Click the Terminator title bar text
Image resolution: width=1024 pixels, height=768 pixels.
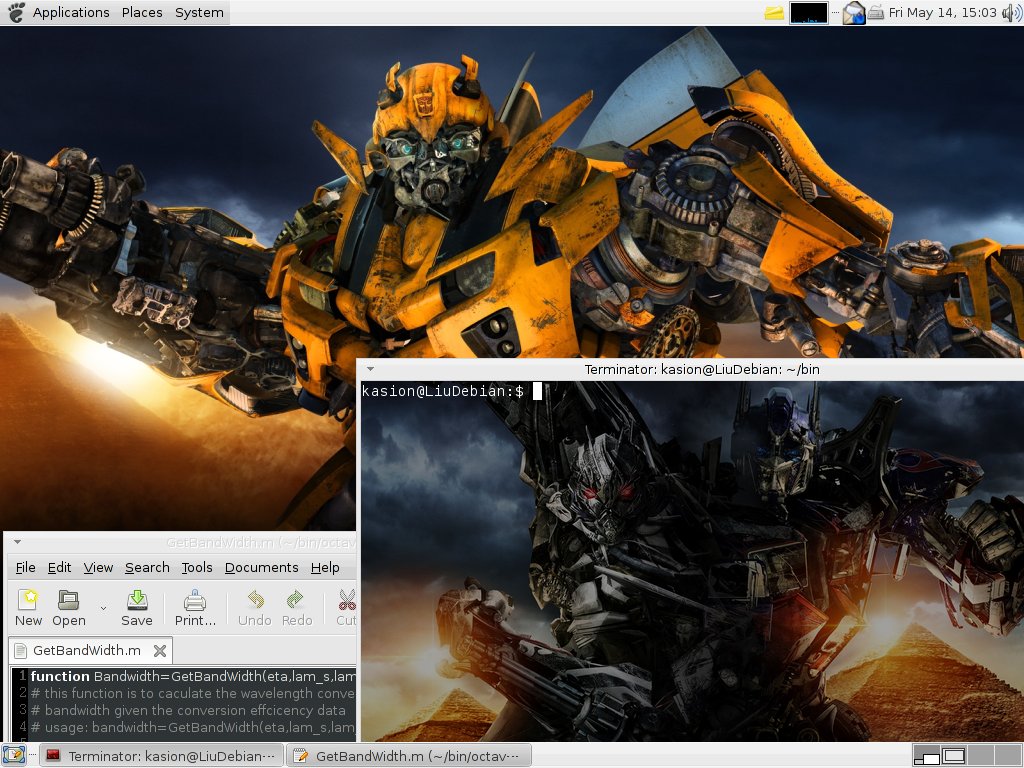tap(701, 369)
